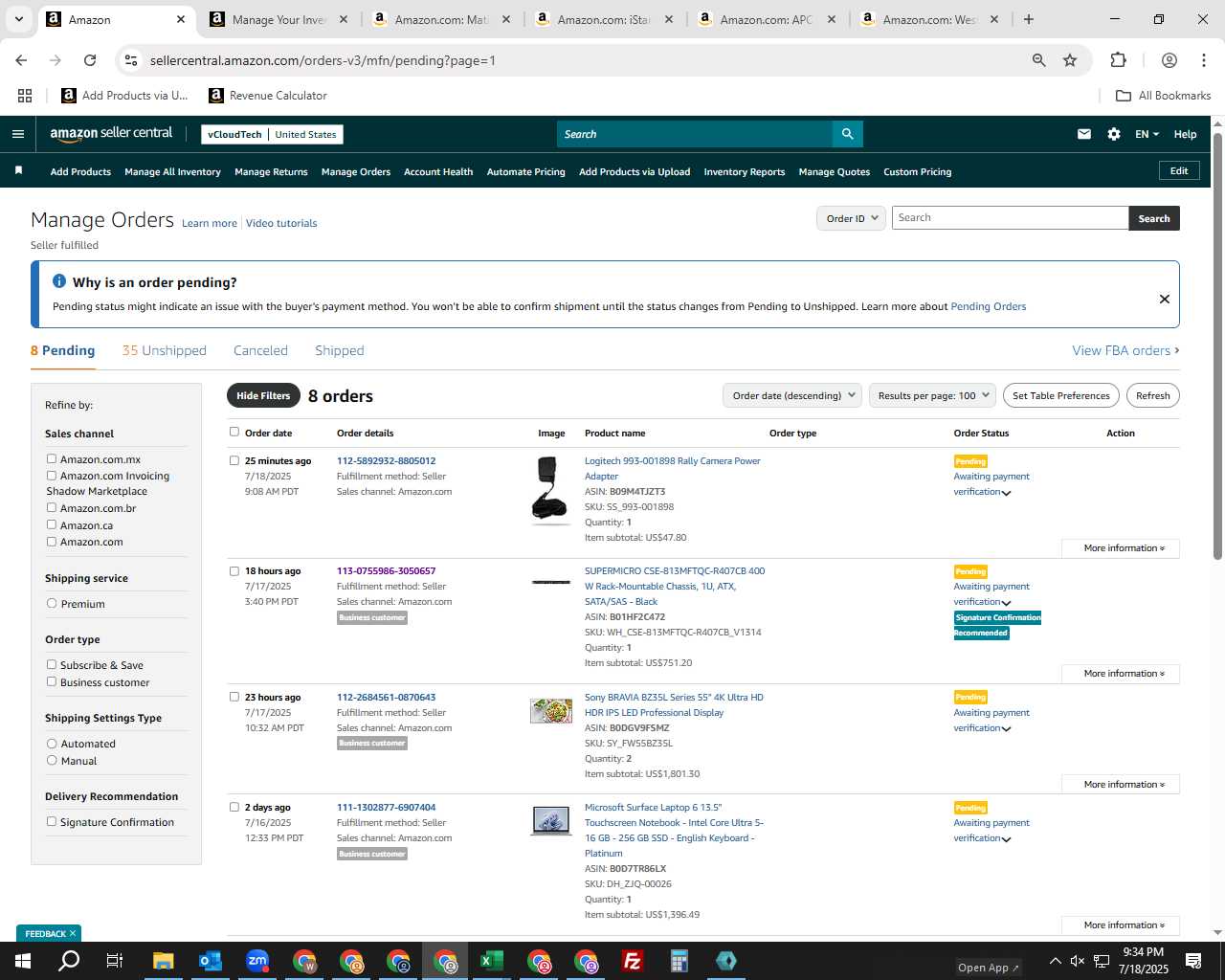
Task: Switch to the Shipped tab
Action: tap(340, 350)
